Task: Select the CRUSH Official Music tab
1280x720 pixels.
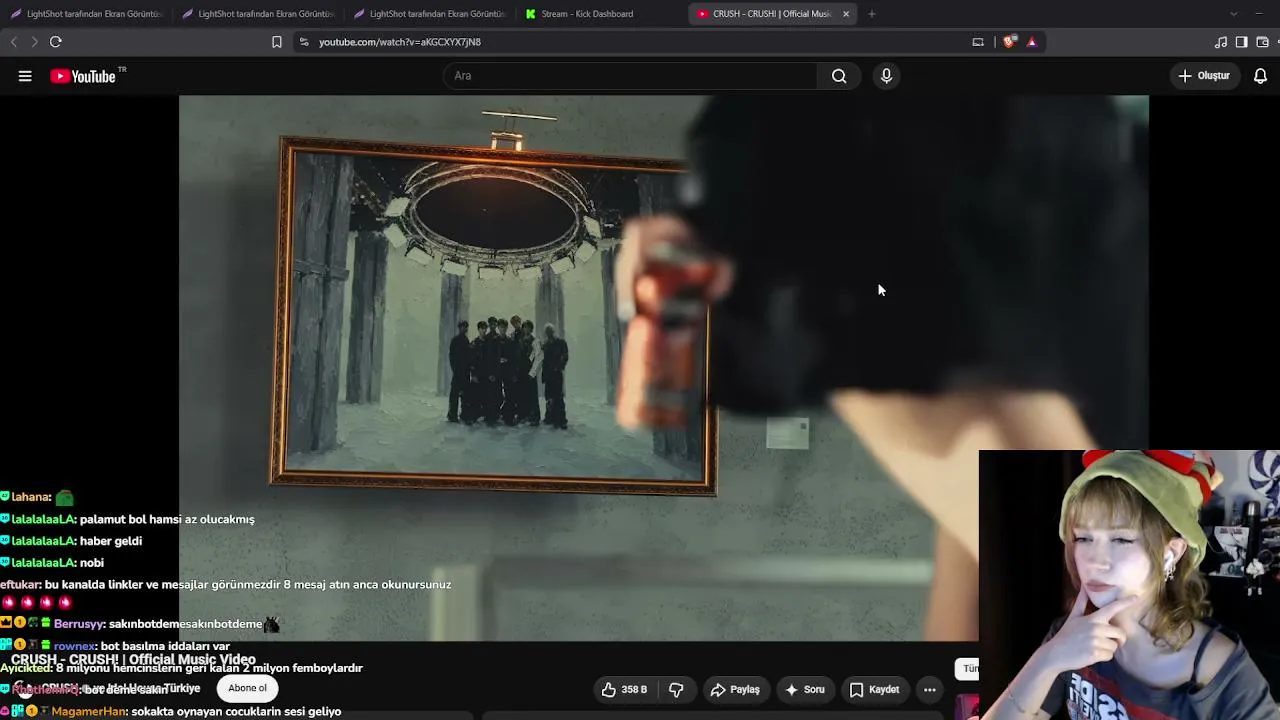Action: point(772,14)
